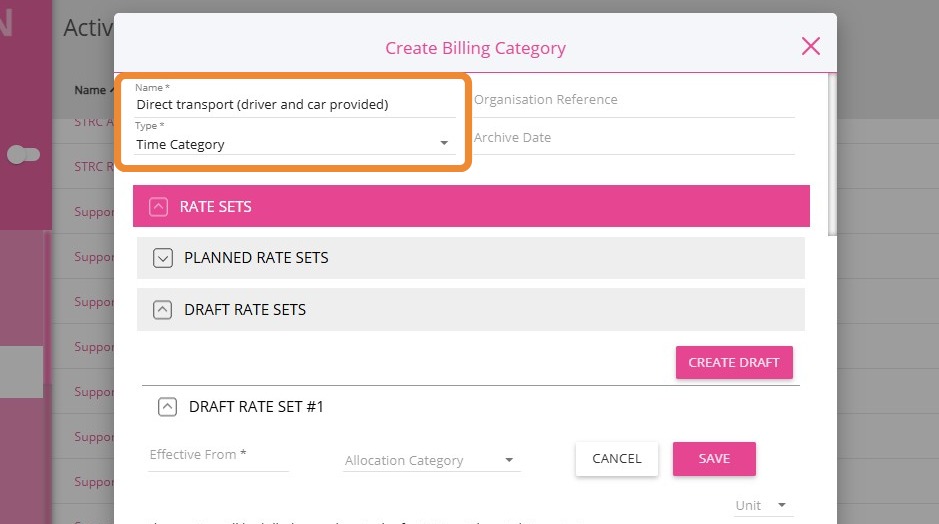Image resolution: width=939 pixels, height=524 pixels.
Task: Open the Unit dropdown
Action: 762,505
